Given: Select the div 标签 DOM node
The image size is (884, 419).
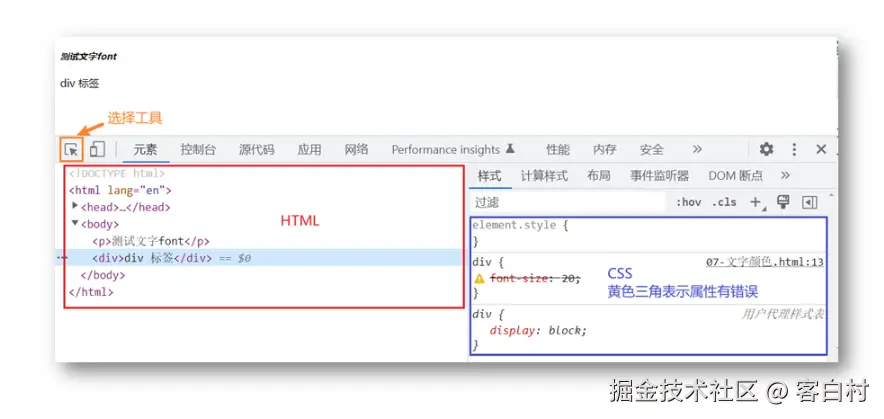Looking at the screenshot, I should coord(152,258).
